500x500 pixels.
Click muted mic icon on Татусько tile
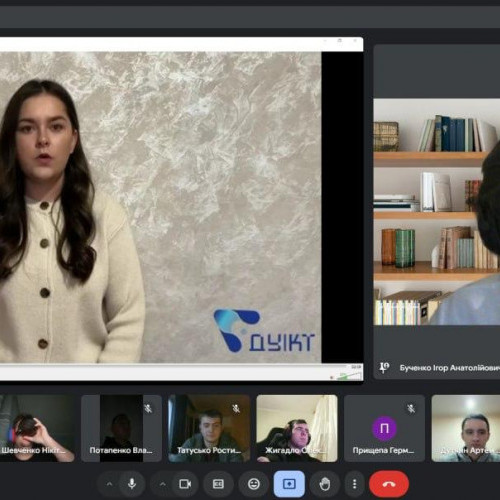point(236,408)
